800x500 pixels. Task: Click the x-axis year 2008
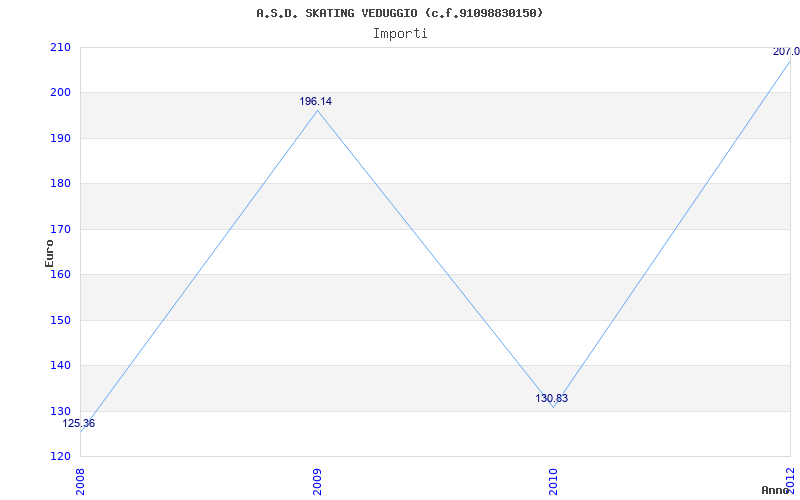[81, 480]
